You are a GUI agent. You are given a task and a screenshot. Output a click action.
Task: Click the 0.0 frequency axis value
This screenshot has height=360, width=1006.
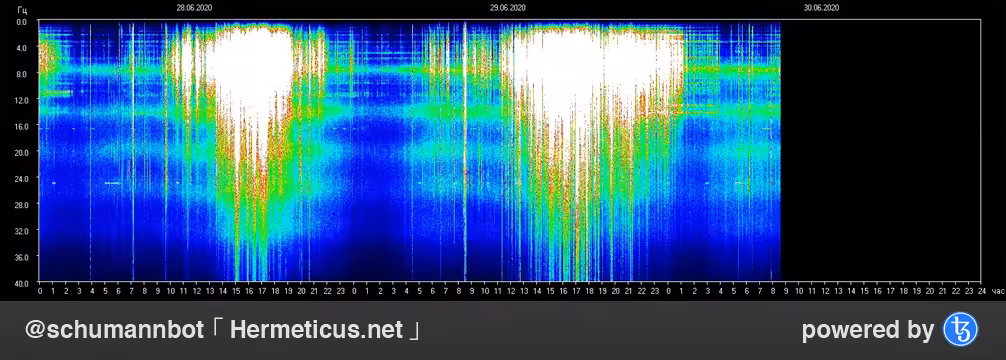pyautogui.click(x=22, y=22)
